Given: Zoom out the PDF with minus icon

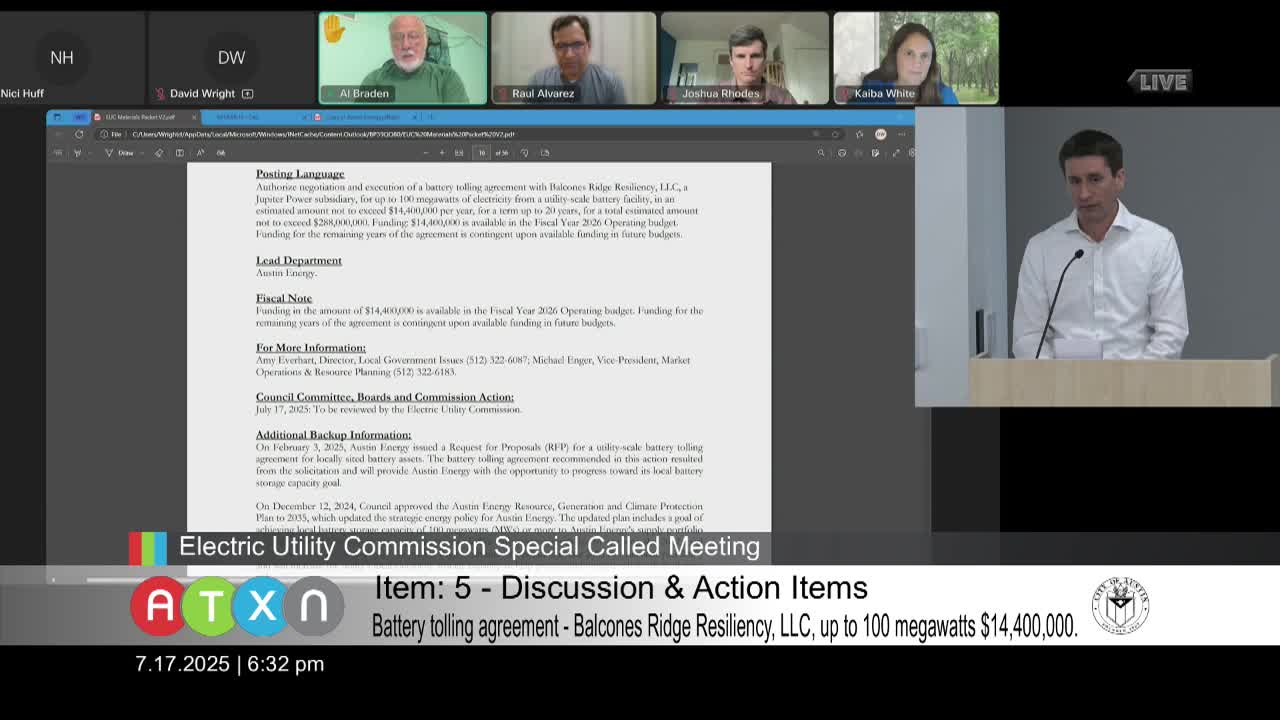Looking at the screenshot, I should click(x=426, y=153).
